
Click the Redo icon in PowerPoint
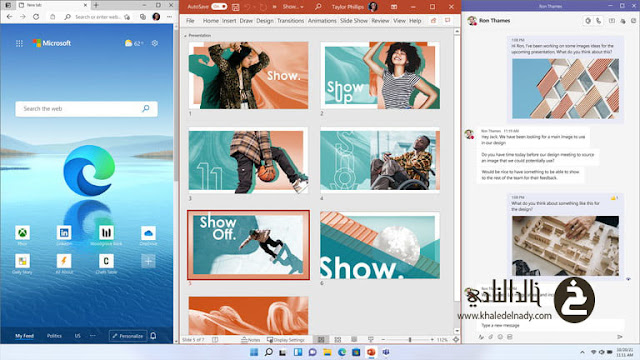click(x=263, y=7)
